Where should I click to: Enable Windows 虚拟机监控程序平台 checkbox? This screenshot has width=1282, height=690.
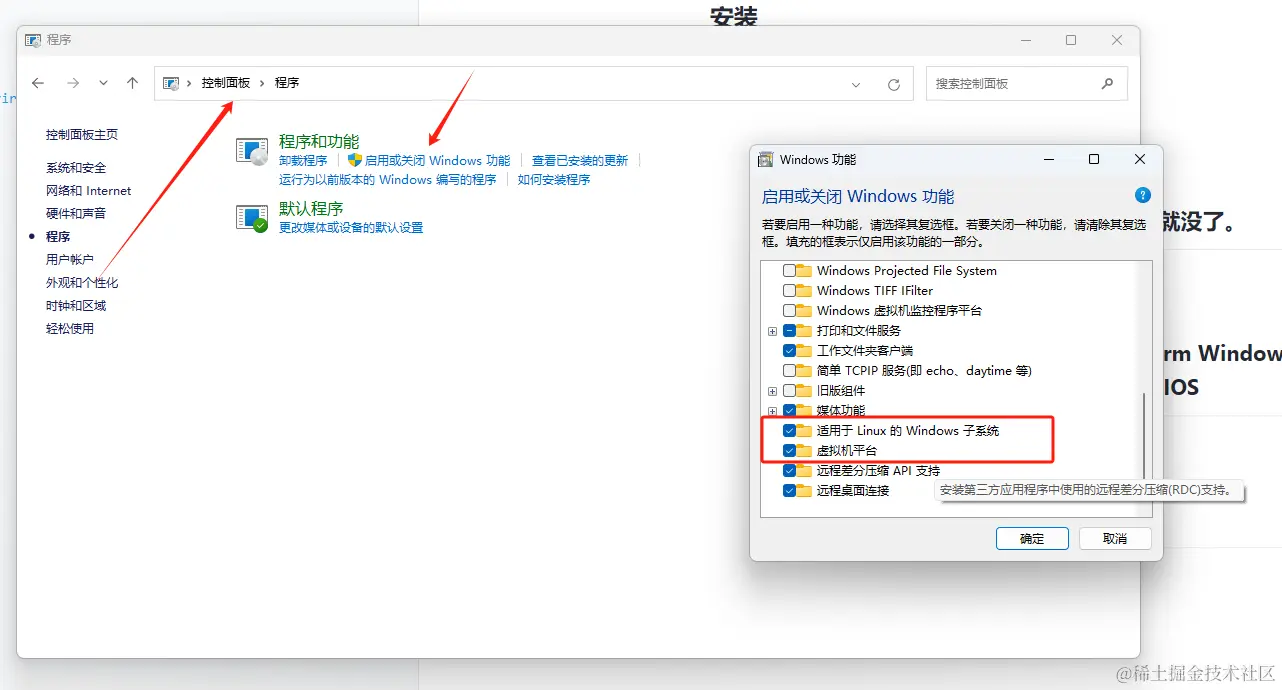(x=789, y=311)
